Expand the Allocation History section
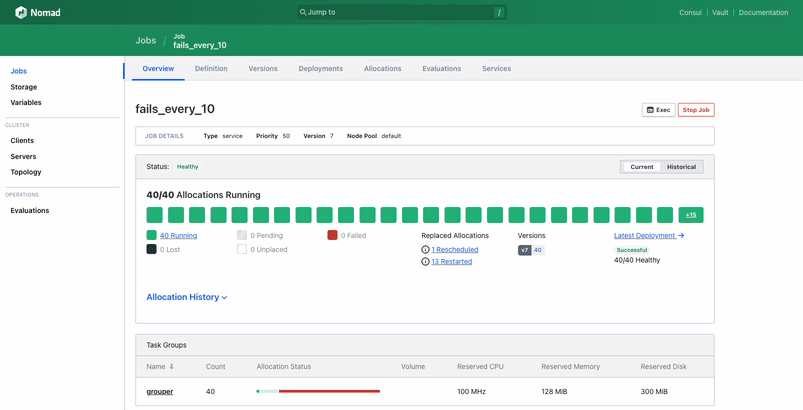The width and height of the screenshot is (803, 410). click(x=187, y=297)
